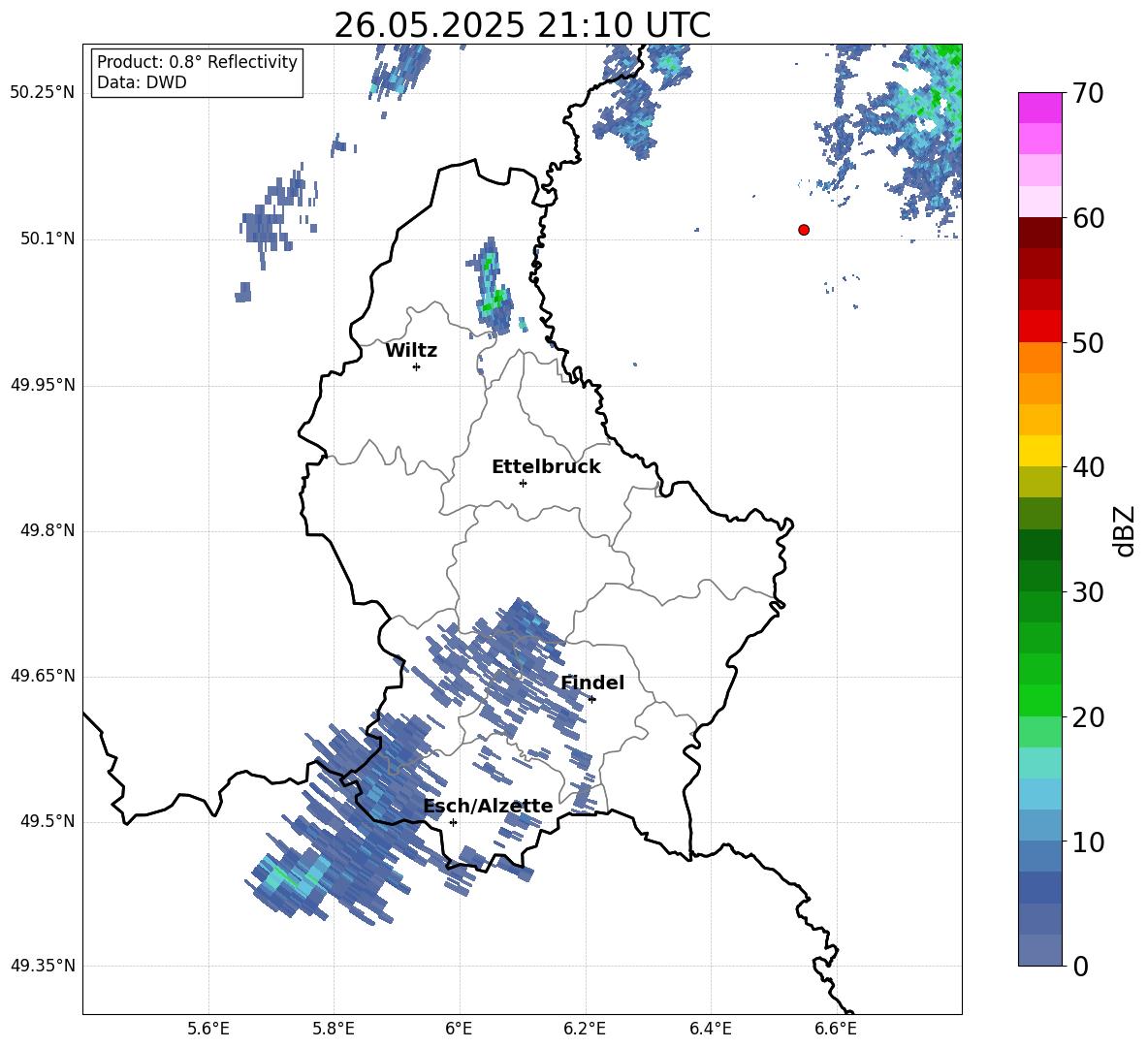Screen dimensions: 1148x1048
Task: Click the 49.65°N latitude label
Action: point(43,676)
